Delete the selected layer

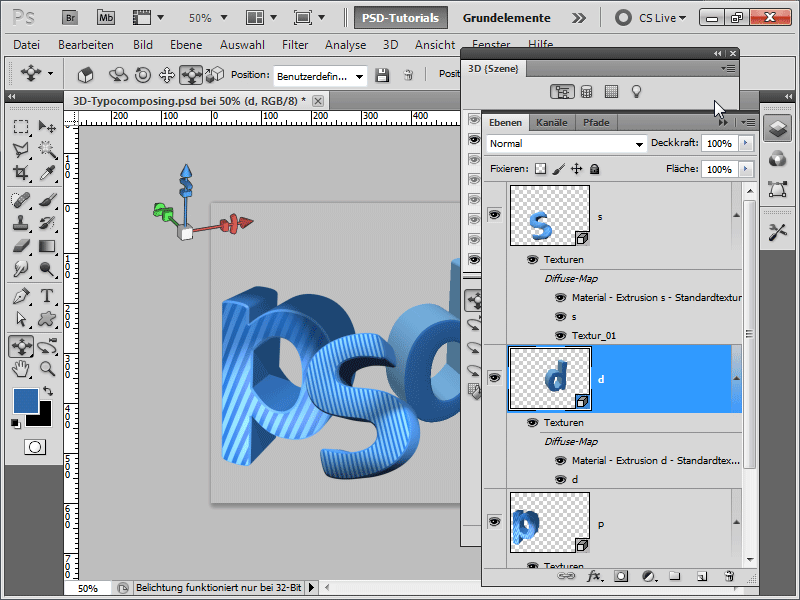(x=729, y=577)
